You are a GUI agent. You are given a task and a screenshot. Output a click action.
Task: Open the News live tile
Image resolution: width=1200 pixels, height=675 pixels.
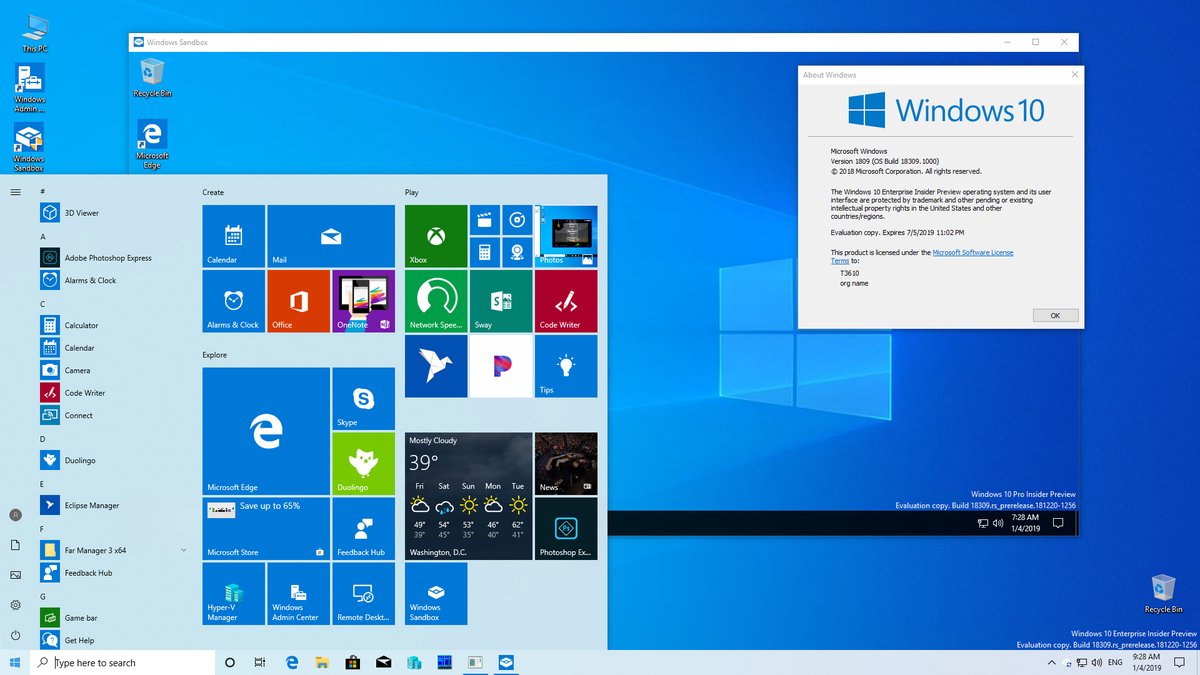[x=566, y=464]
